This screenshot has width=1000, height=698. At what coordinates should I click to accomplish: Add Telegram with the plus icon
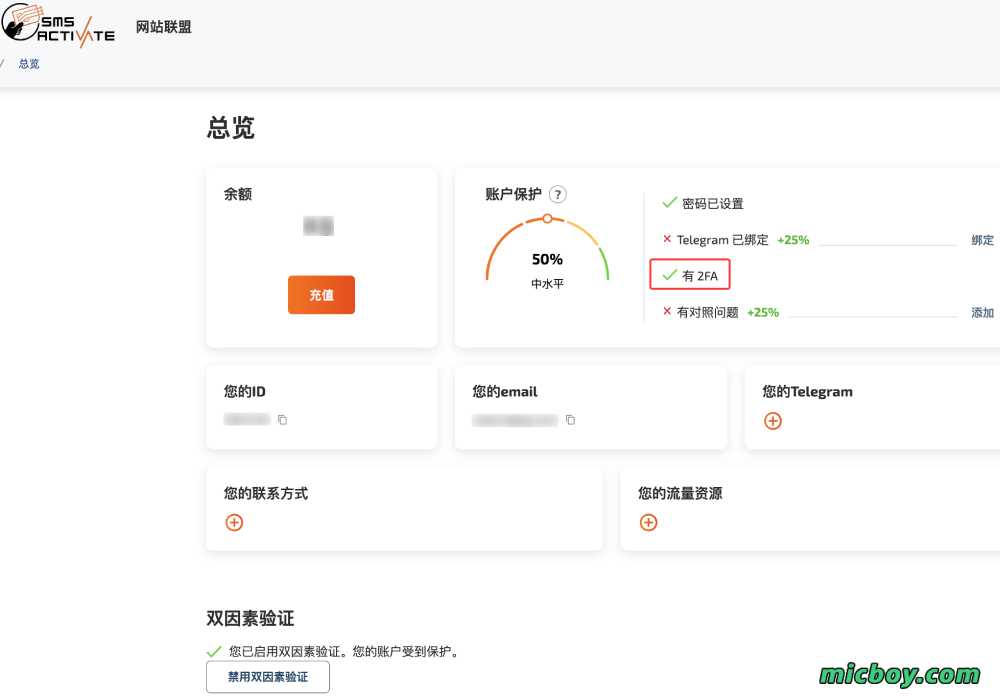pos(772,421)
